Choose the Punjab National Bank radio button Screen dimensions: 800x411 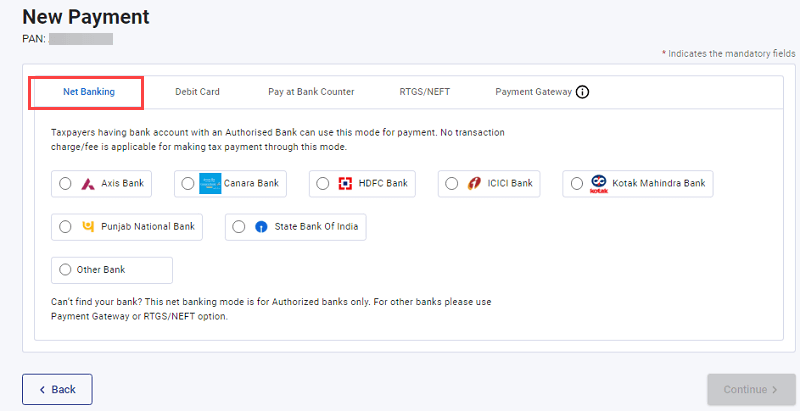coord(65,226)
